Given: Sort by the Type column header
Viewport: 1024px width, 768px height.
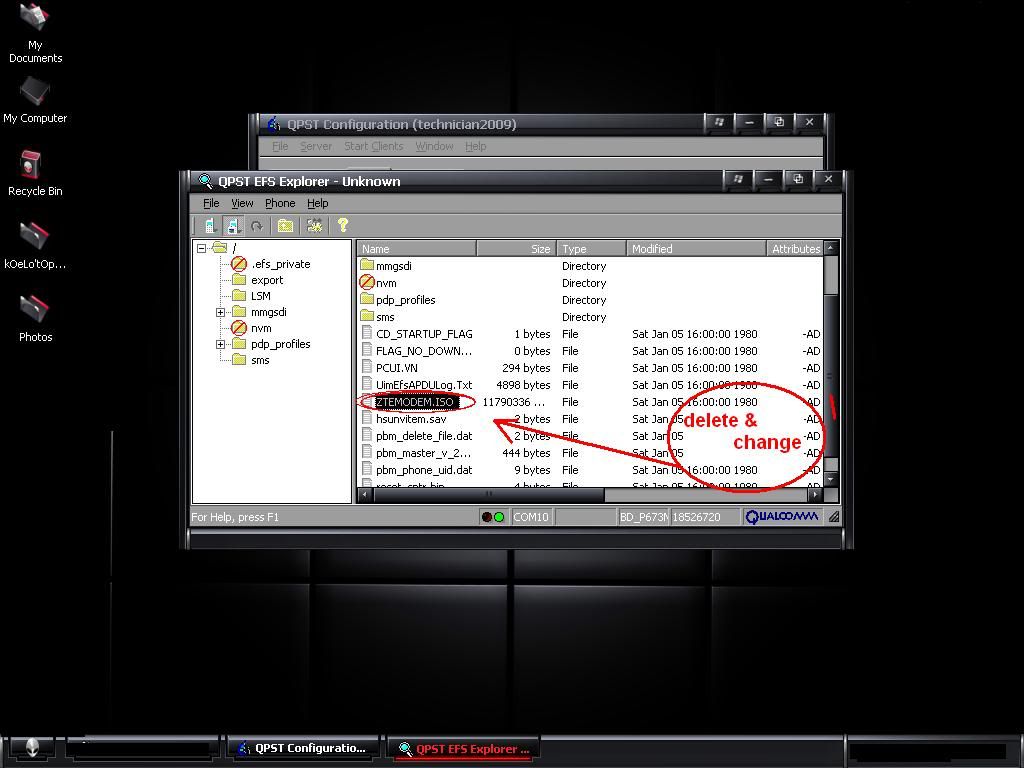Looking at the screenshot, I should (x=592, y=249).
